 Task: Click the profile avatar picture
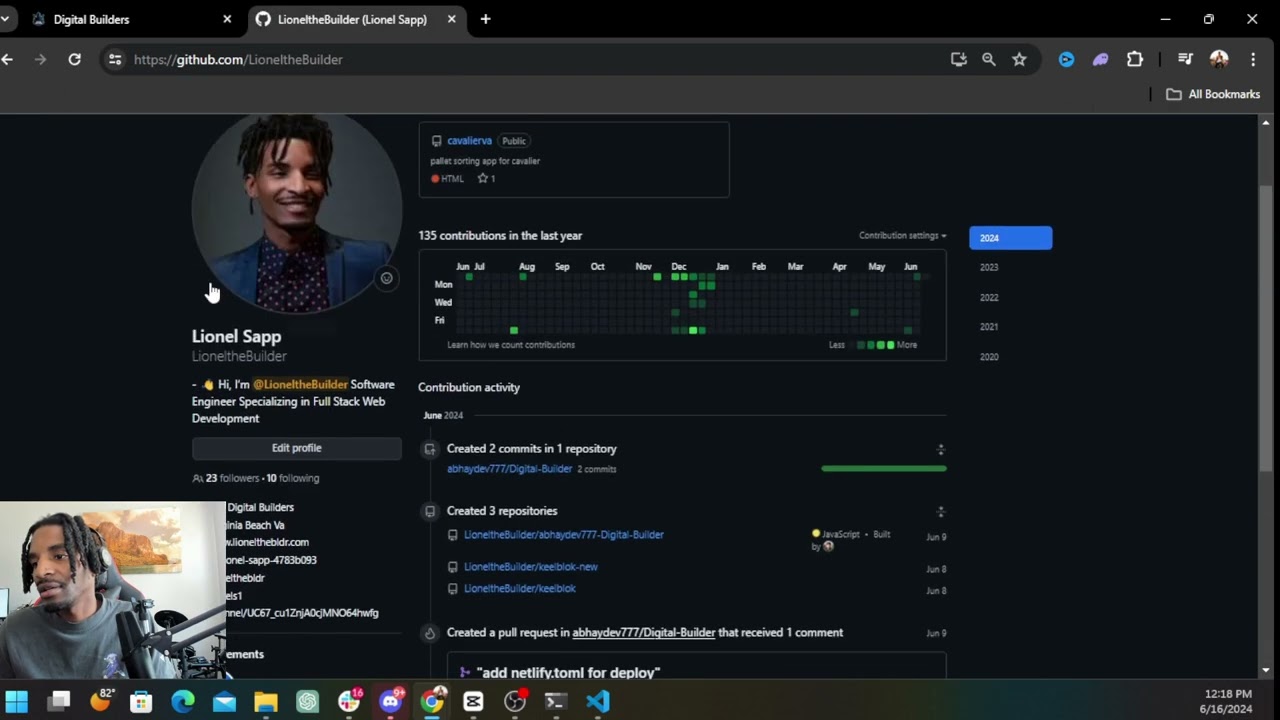tap(297, 210)
